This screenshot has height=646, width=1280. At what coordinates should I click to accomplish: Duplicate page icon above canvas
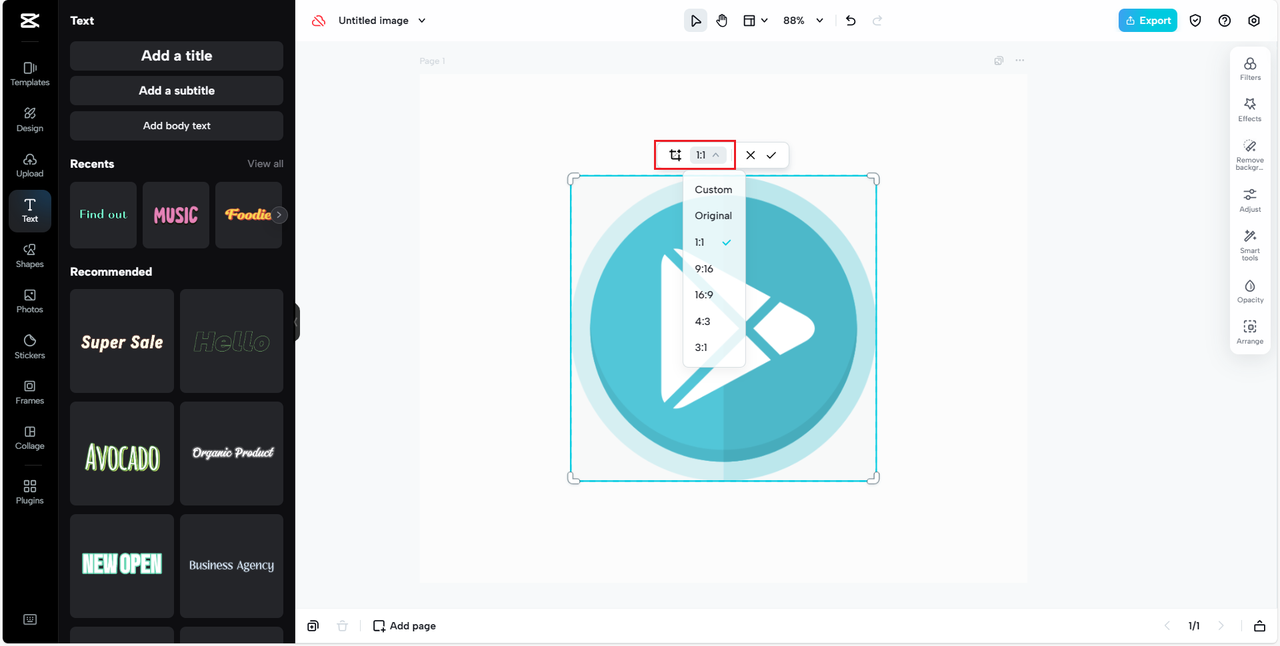tap(998, 61)
